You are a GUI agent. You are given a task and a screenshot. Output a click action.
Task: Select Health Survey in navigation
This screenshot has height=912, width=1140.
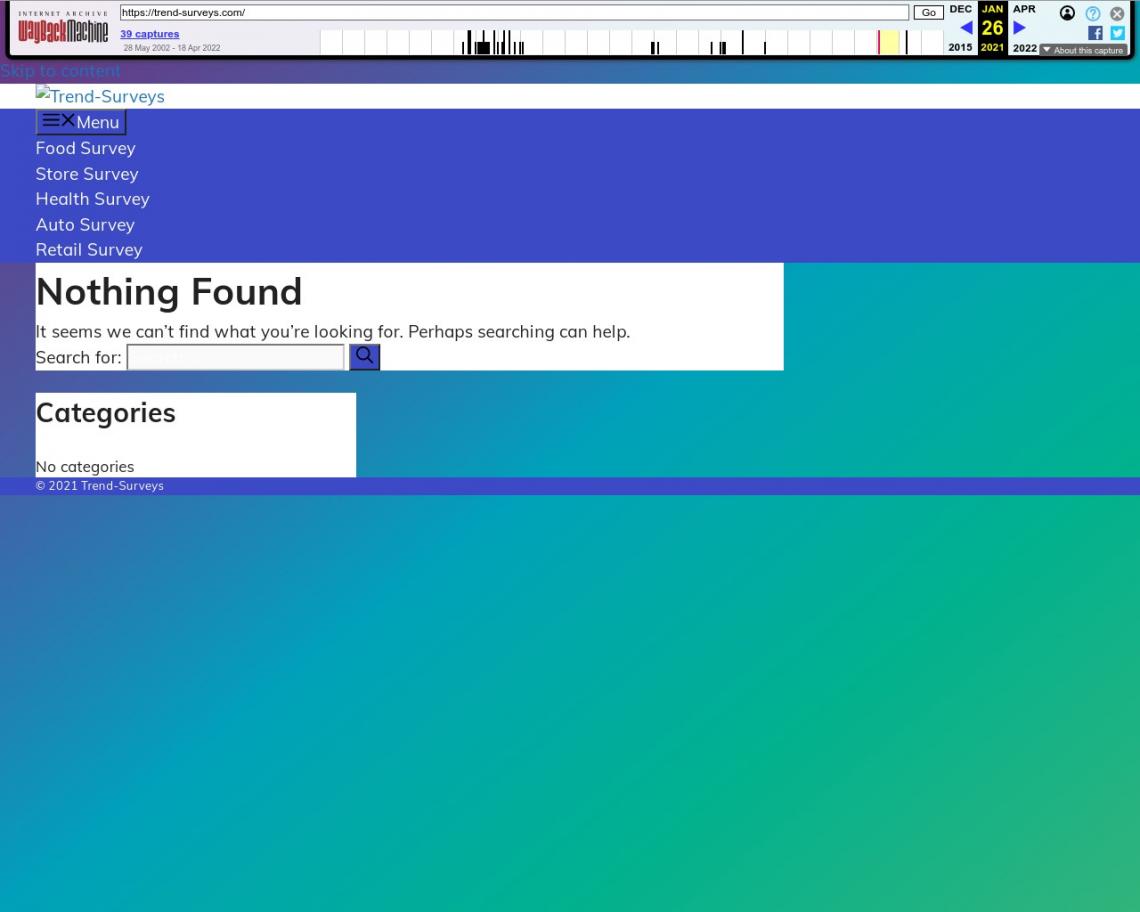(x=92, y=199)
